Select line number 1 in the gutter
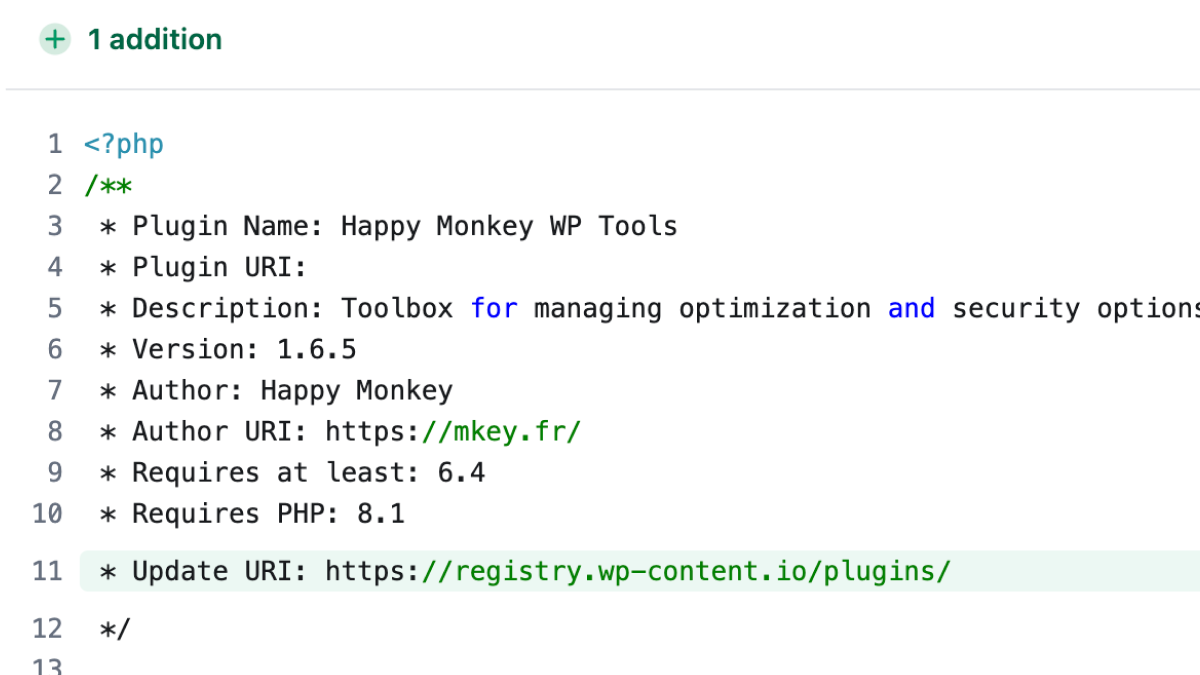 coord(54,144)
